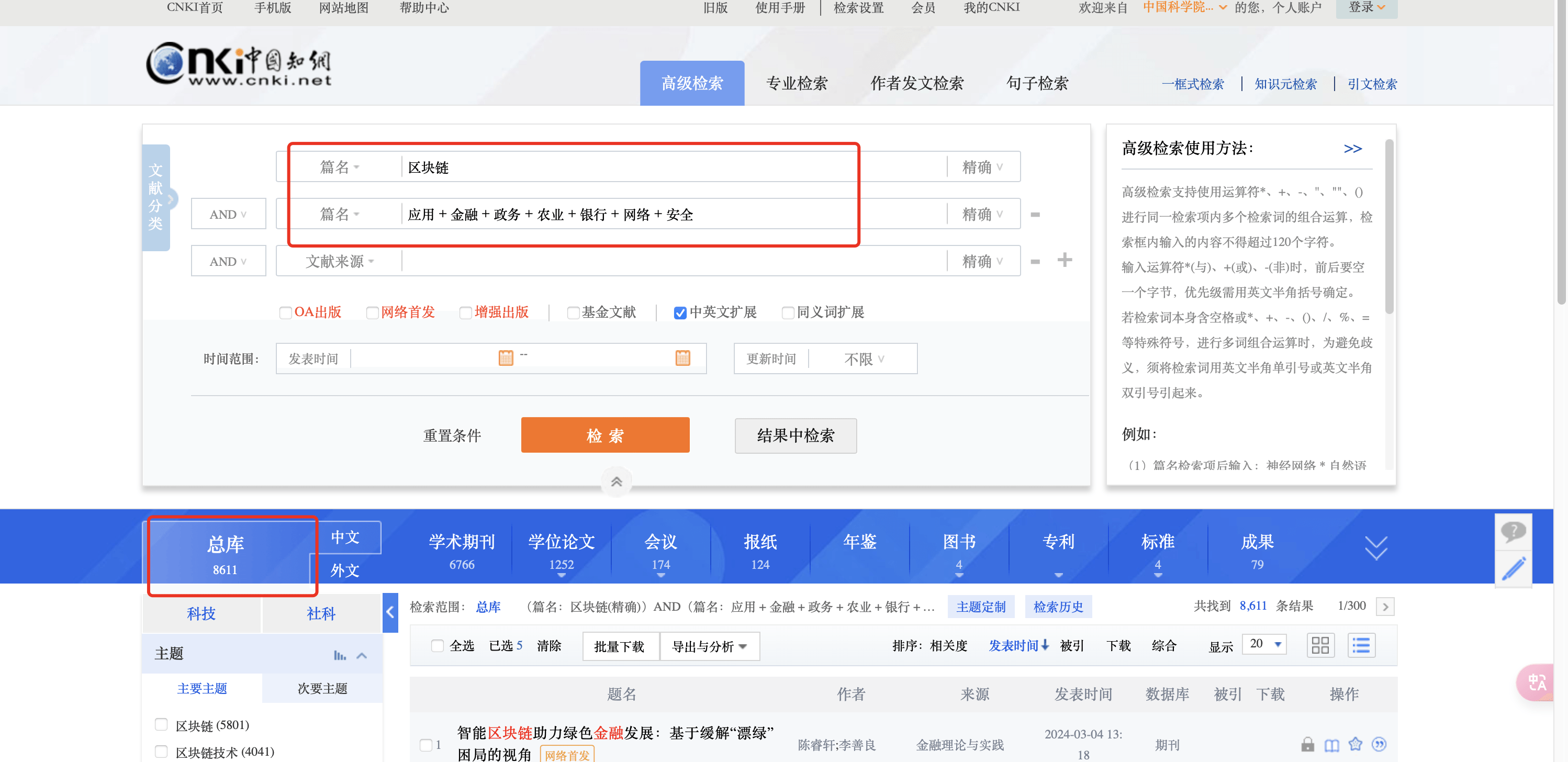1568x762 pixels.
Task: Open 文献来源 field dropdown
Action: coord(339,261)
